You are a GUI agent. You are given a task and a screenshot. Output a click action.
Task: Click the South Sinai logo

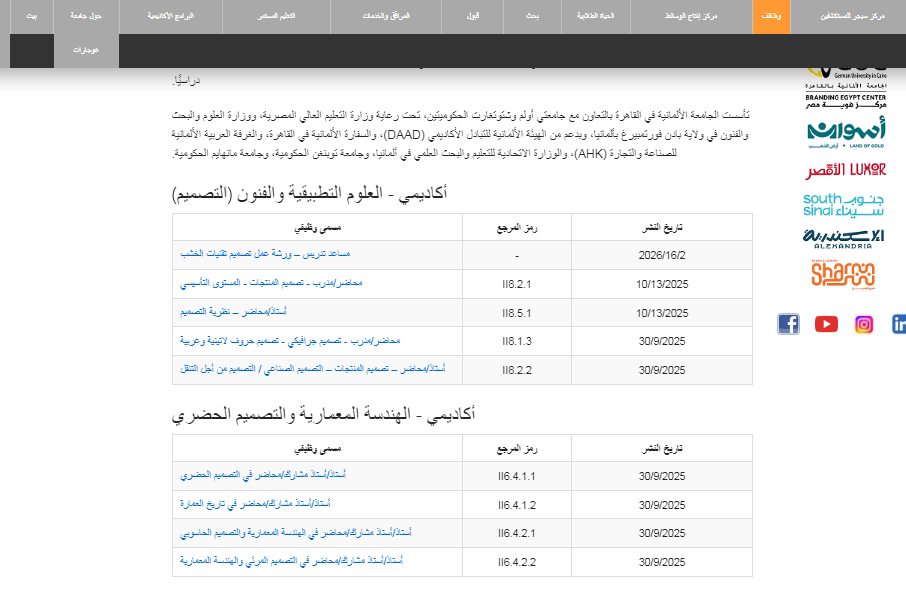coord(845,204)
